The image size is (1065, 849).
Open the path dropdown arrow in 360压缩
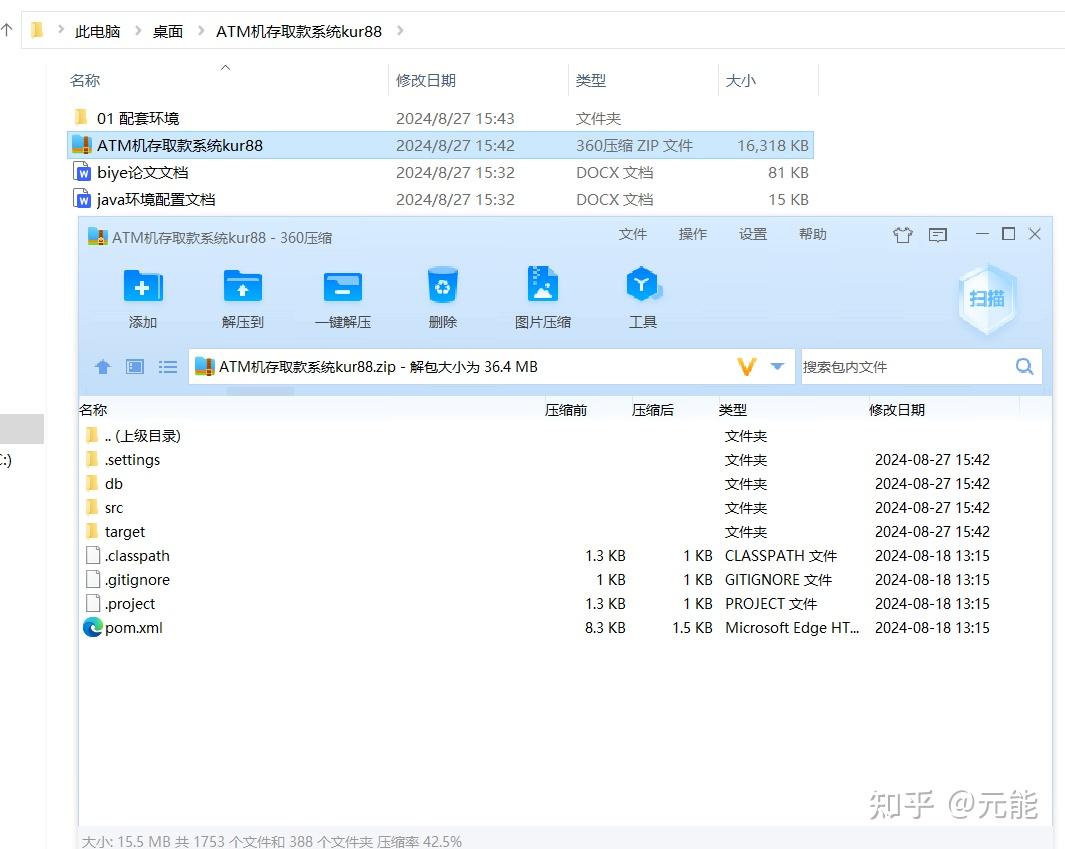pyautogui.click(x=778, y=367)
